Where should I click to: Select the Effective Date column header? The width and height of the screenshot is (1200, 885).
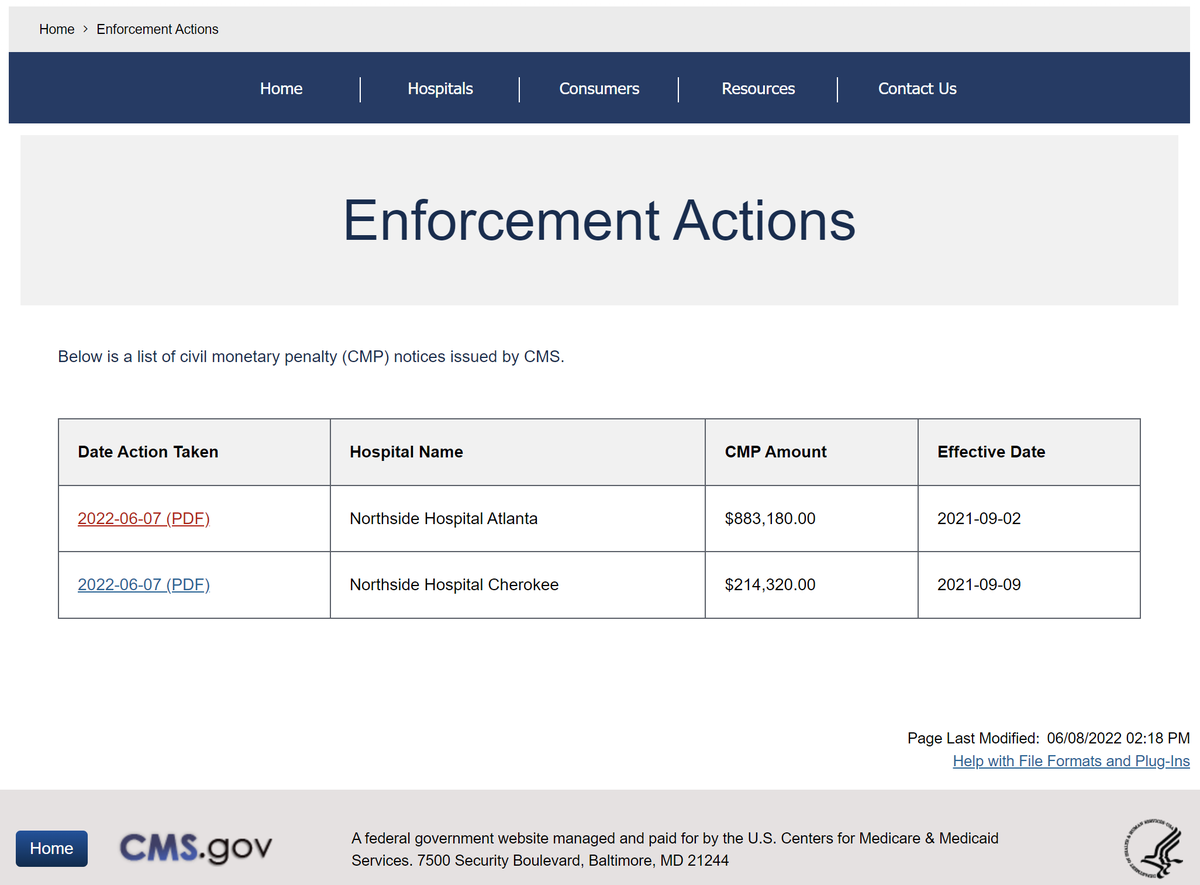[x=1029, y=452]
